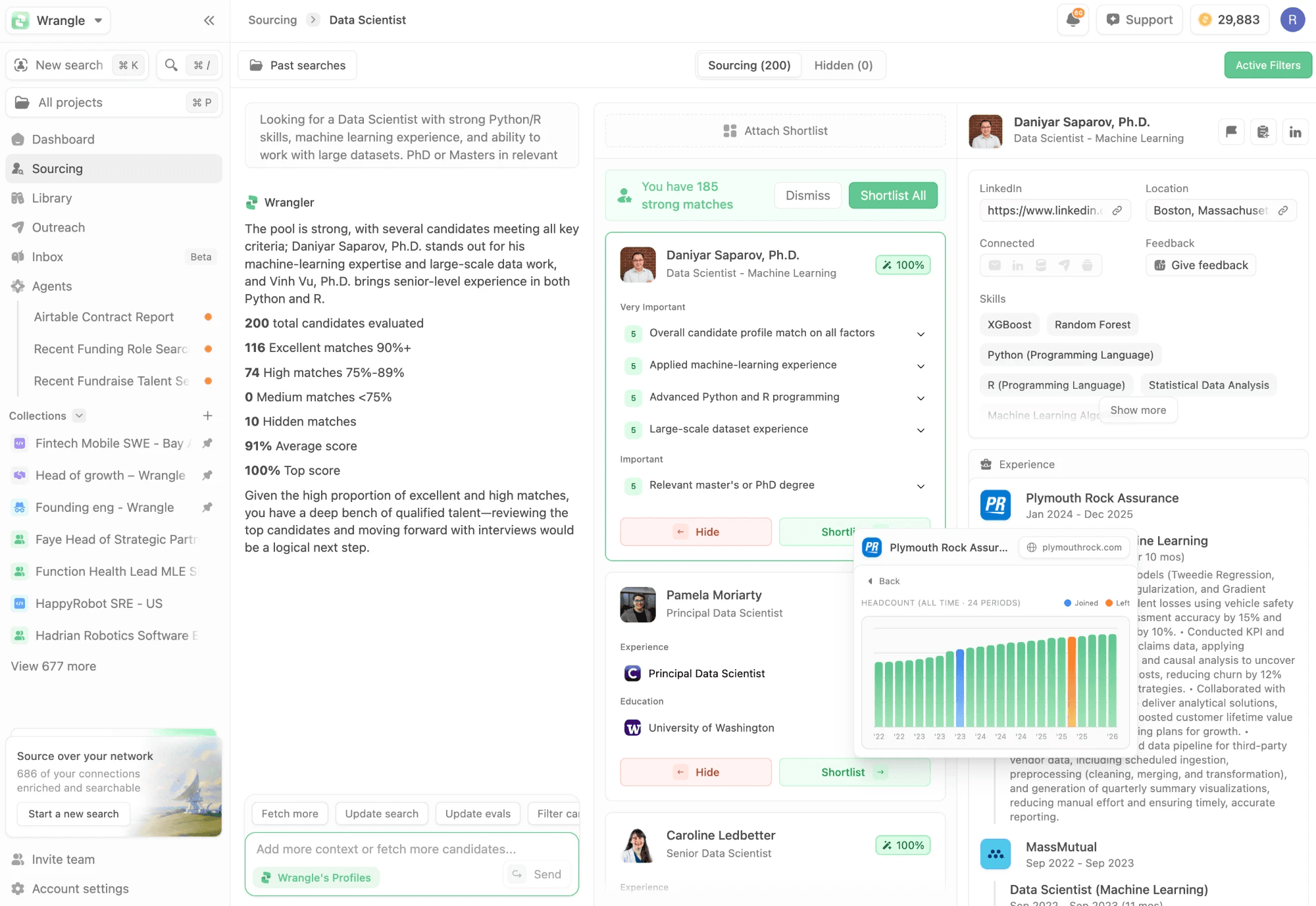Focus the add more context input
Viewport: 1316px width, 906px height.
[x=412, y=849]
